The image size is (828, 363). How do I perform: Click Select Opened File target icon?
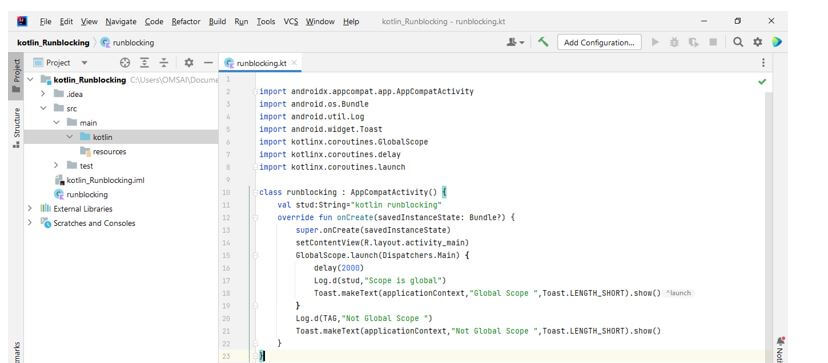pos(125,63)
